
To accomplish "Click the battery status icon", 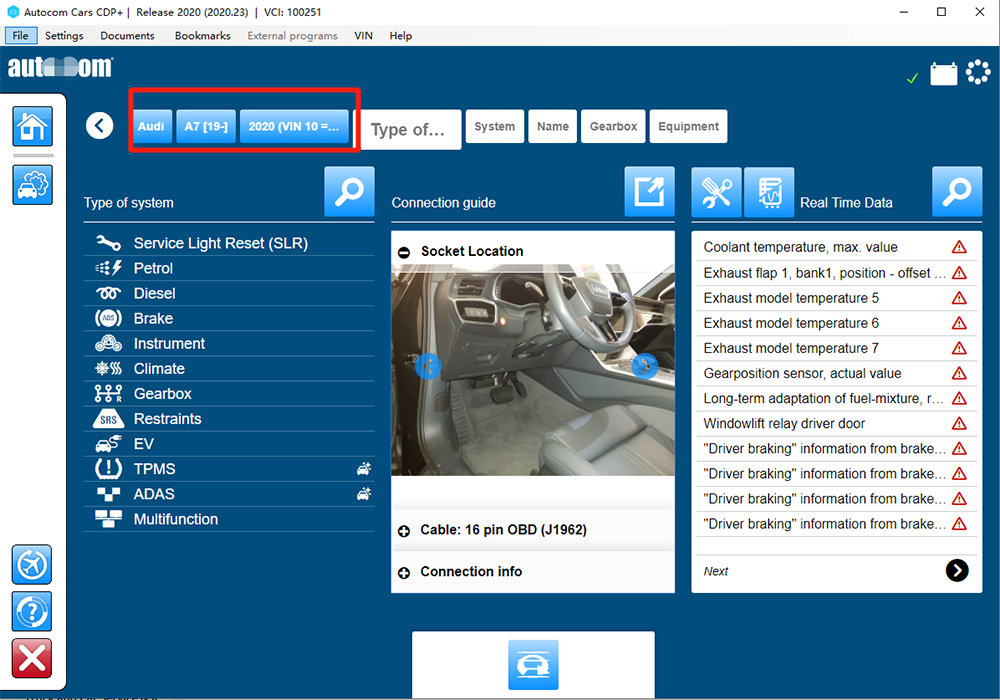I will pos(943,73).
